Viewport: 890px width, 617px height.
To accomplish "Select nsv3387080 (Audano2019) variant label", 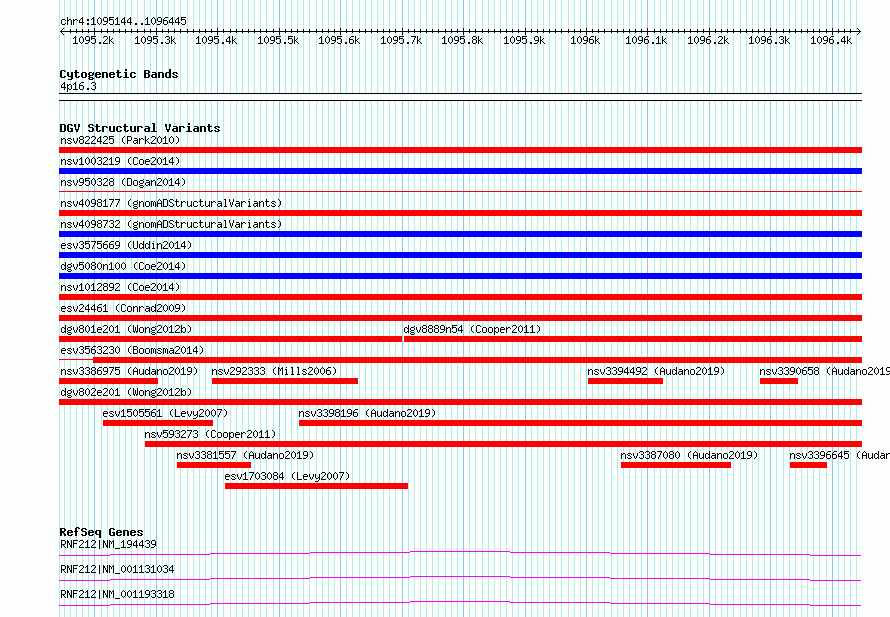I will pyautogui.click(x=689, y=455).
